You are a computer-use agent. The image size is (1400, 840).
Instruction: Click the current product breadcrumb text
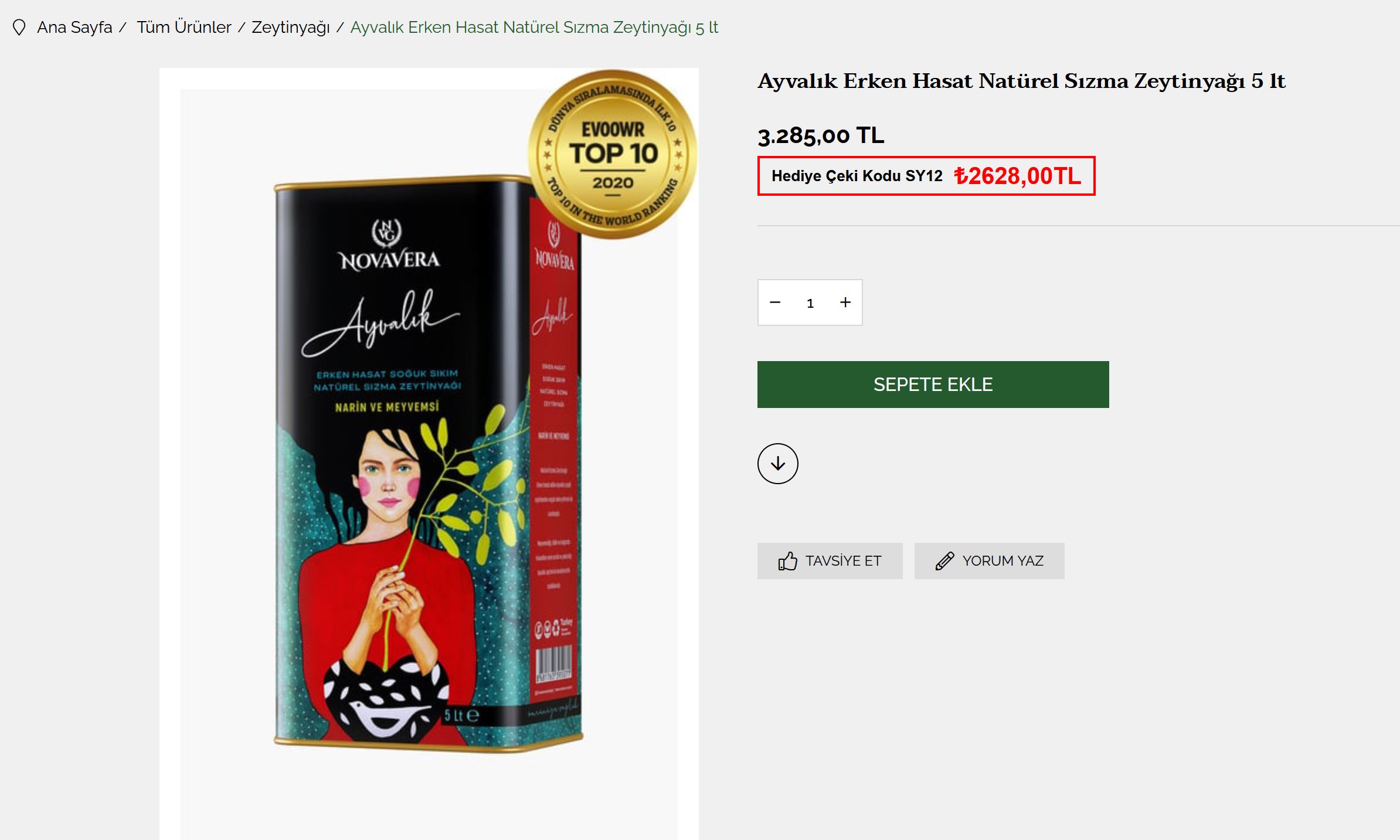click(x=534, y=28)
